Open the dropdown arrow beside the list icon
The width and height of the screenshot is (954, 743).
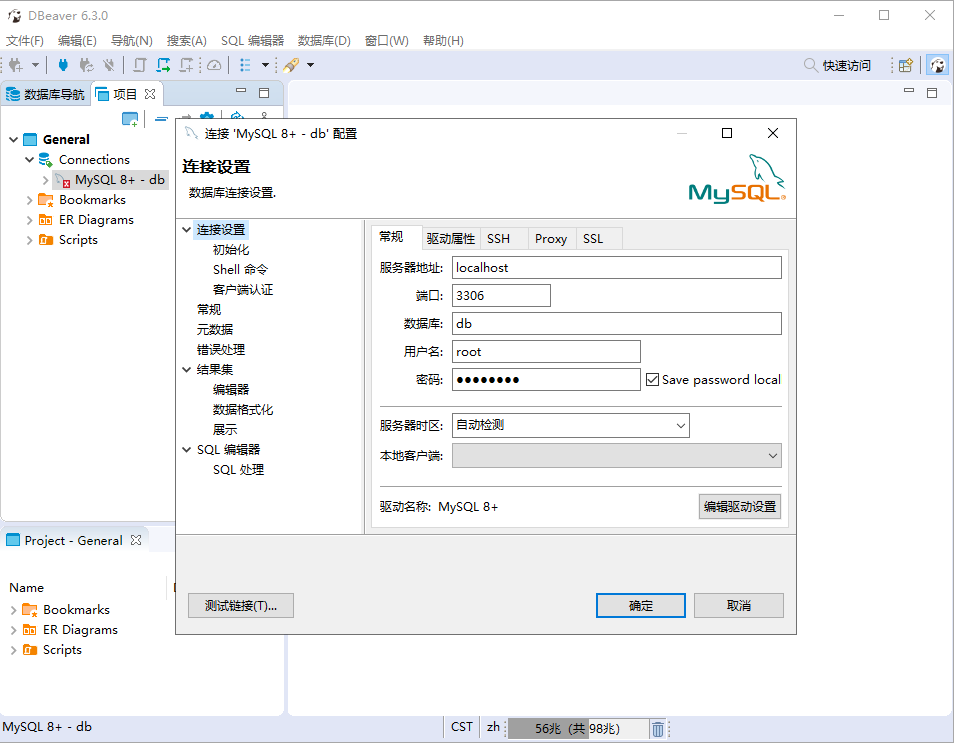(265, 65)
